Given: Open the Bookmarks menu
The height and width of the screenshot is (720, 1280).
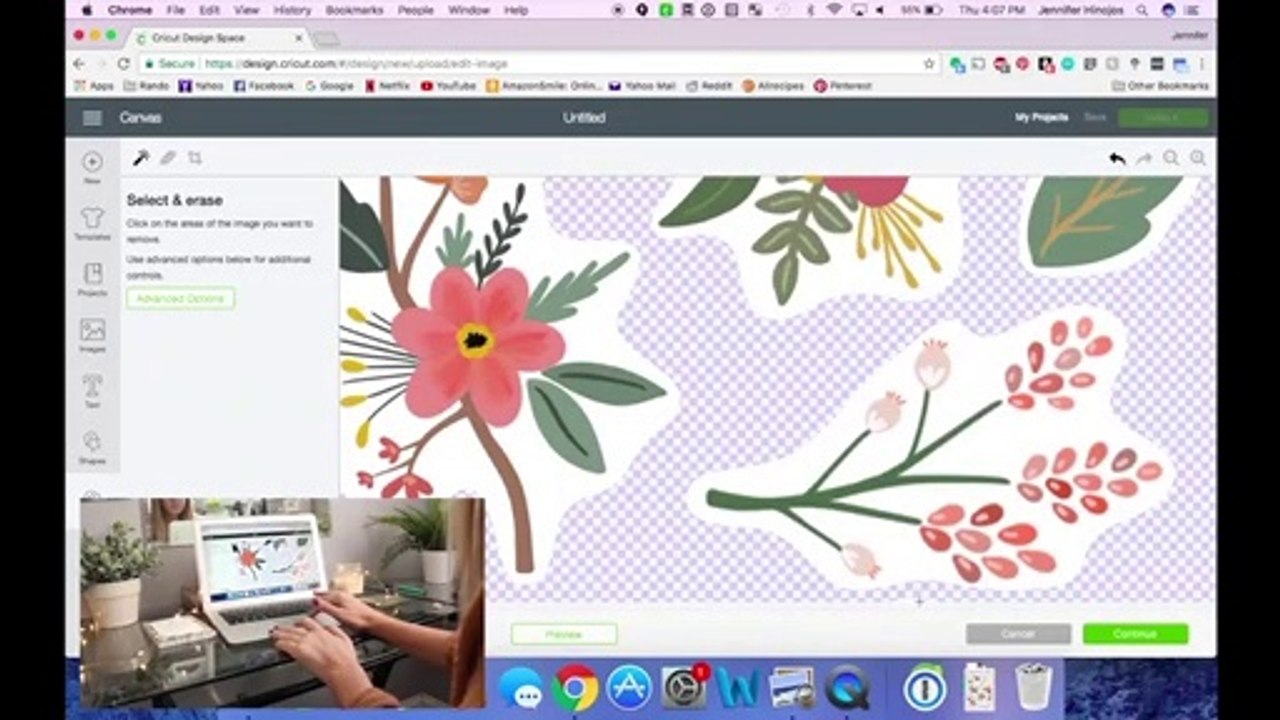Looking at the screenshot, I should [x=354, y=10].
